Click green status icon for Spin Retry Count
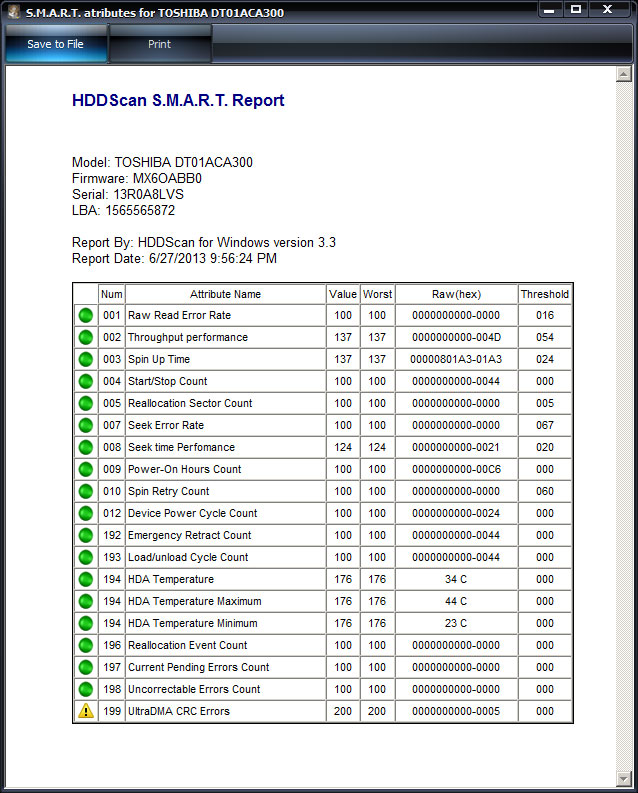 pyautogui.click(x=86, y=492)
